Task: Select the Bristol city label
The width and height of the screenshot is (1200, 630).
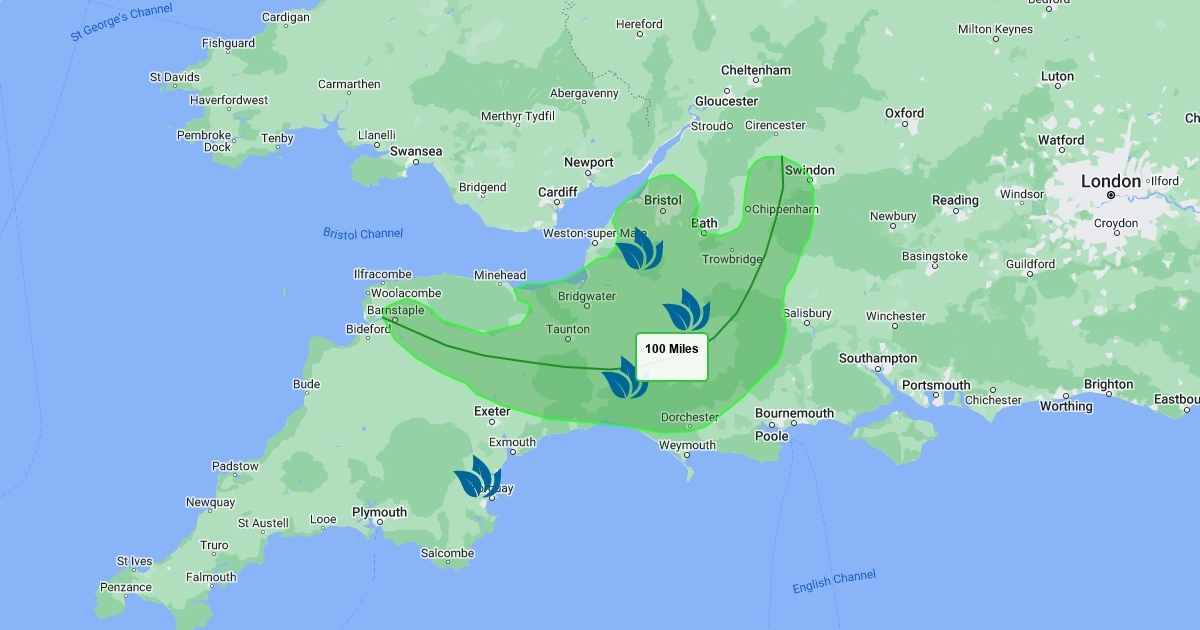Action: point(662,200)
